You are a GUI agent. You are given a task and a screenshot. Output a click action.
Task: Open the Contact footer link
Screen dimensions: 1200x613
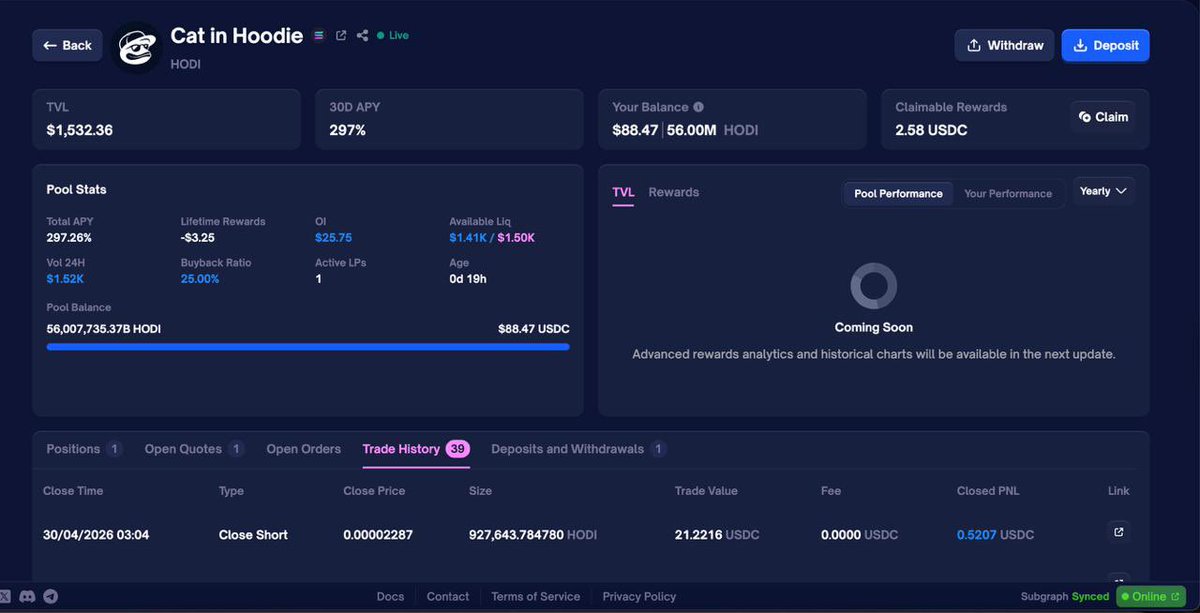coord(448,596)
